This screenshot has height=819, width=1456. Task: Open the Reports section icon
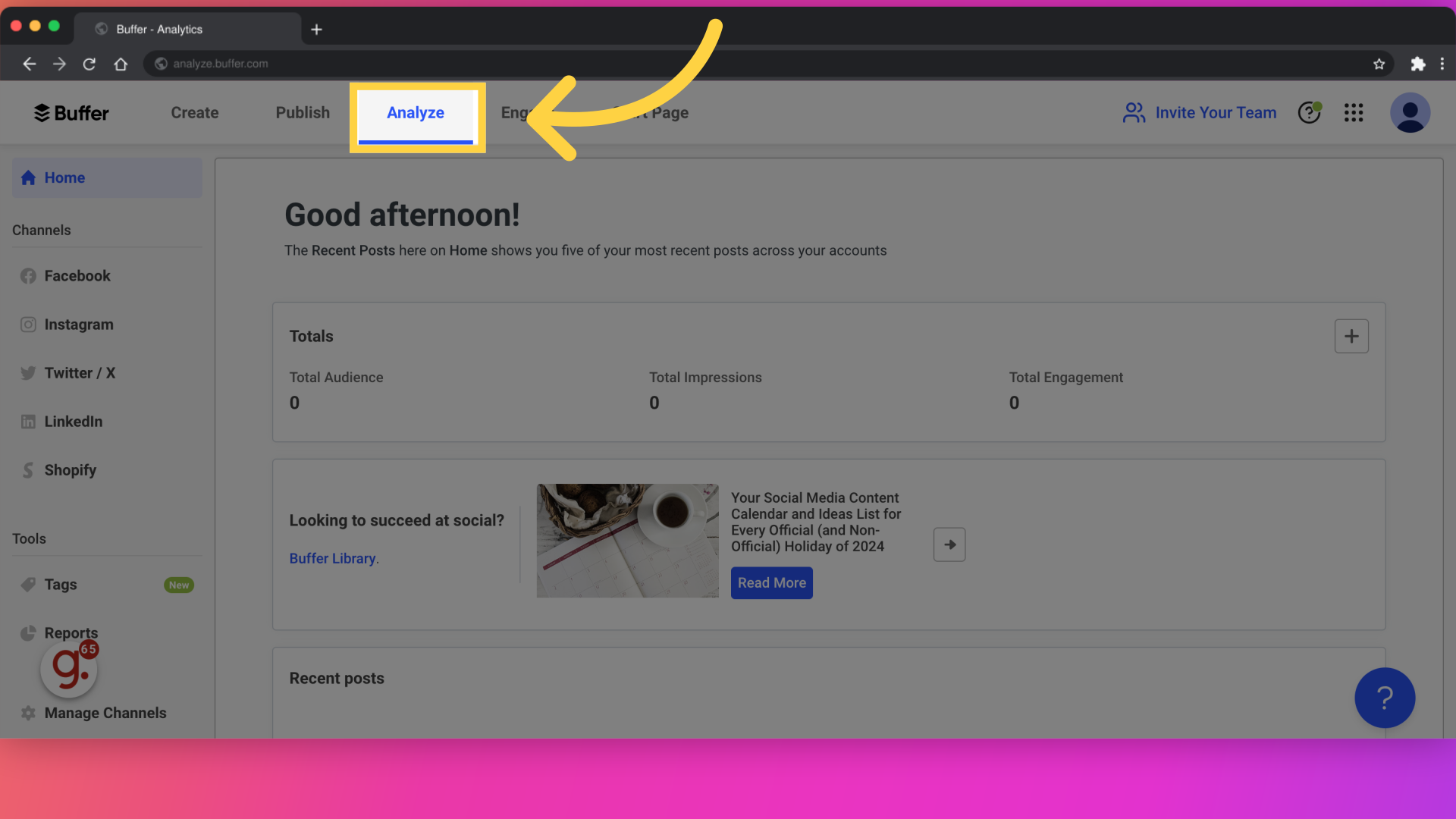(27, 632)
